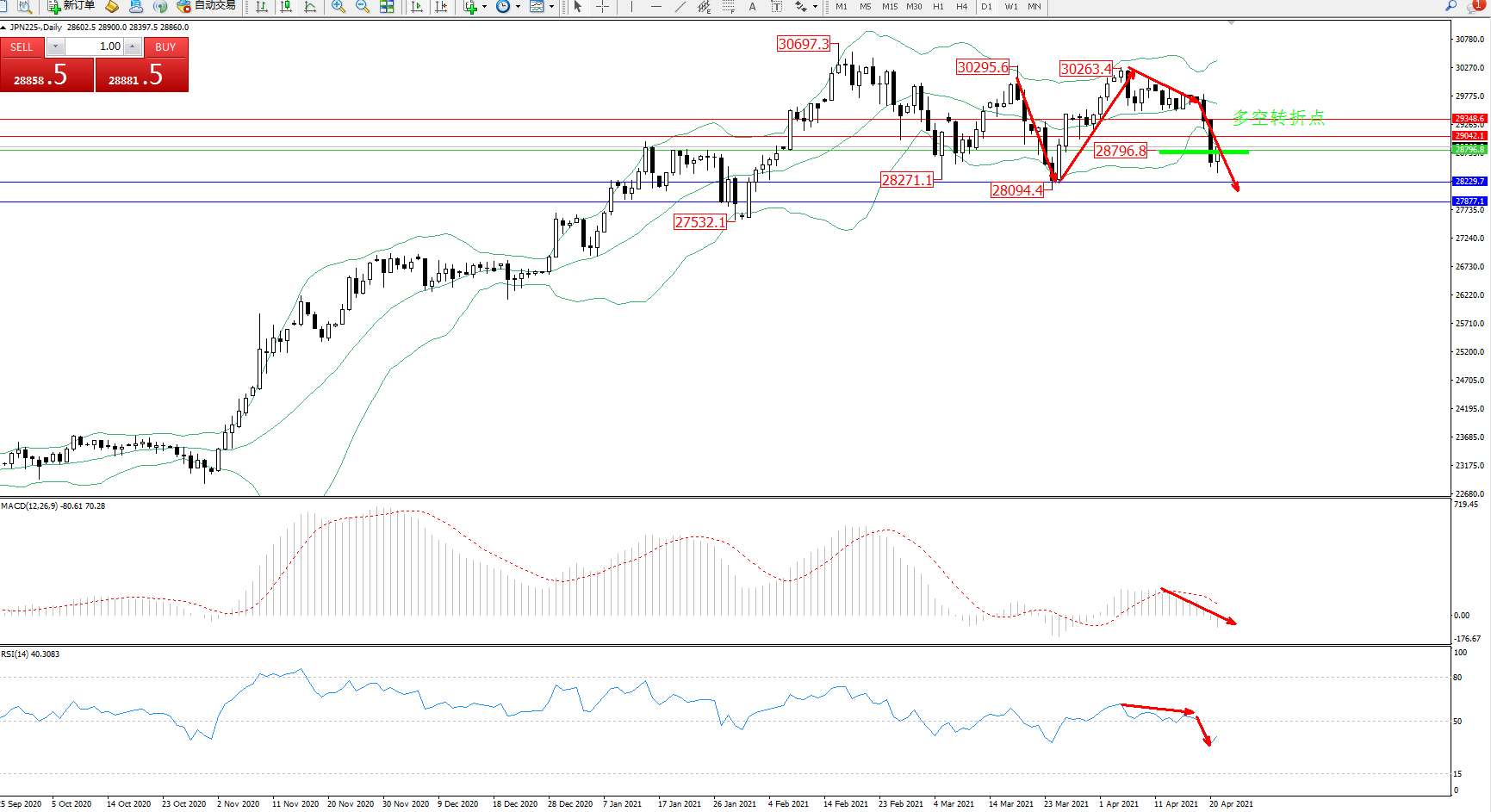Switch to H4 timeframe
Viewport: 1491px width, 812px height.
click(961, 7)
